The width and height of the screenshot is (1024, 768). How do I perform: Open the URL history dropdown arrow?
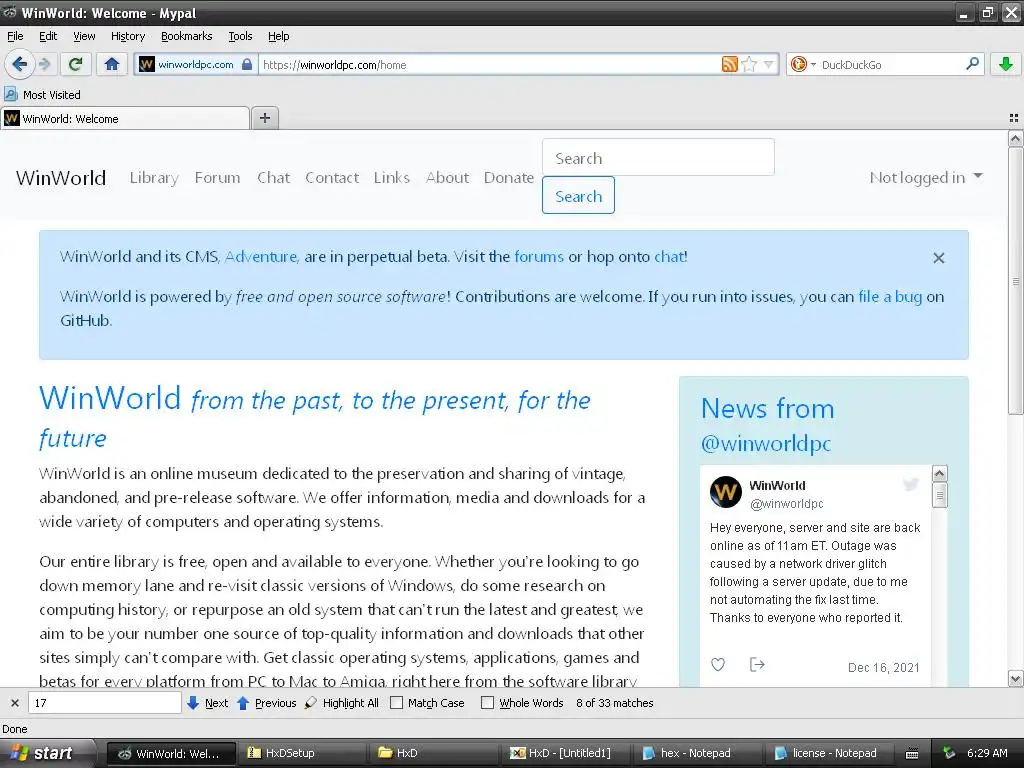768,64
